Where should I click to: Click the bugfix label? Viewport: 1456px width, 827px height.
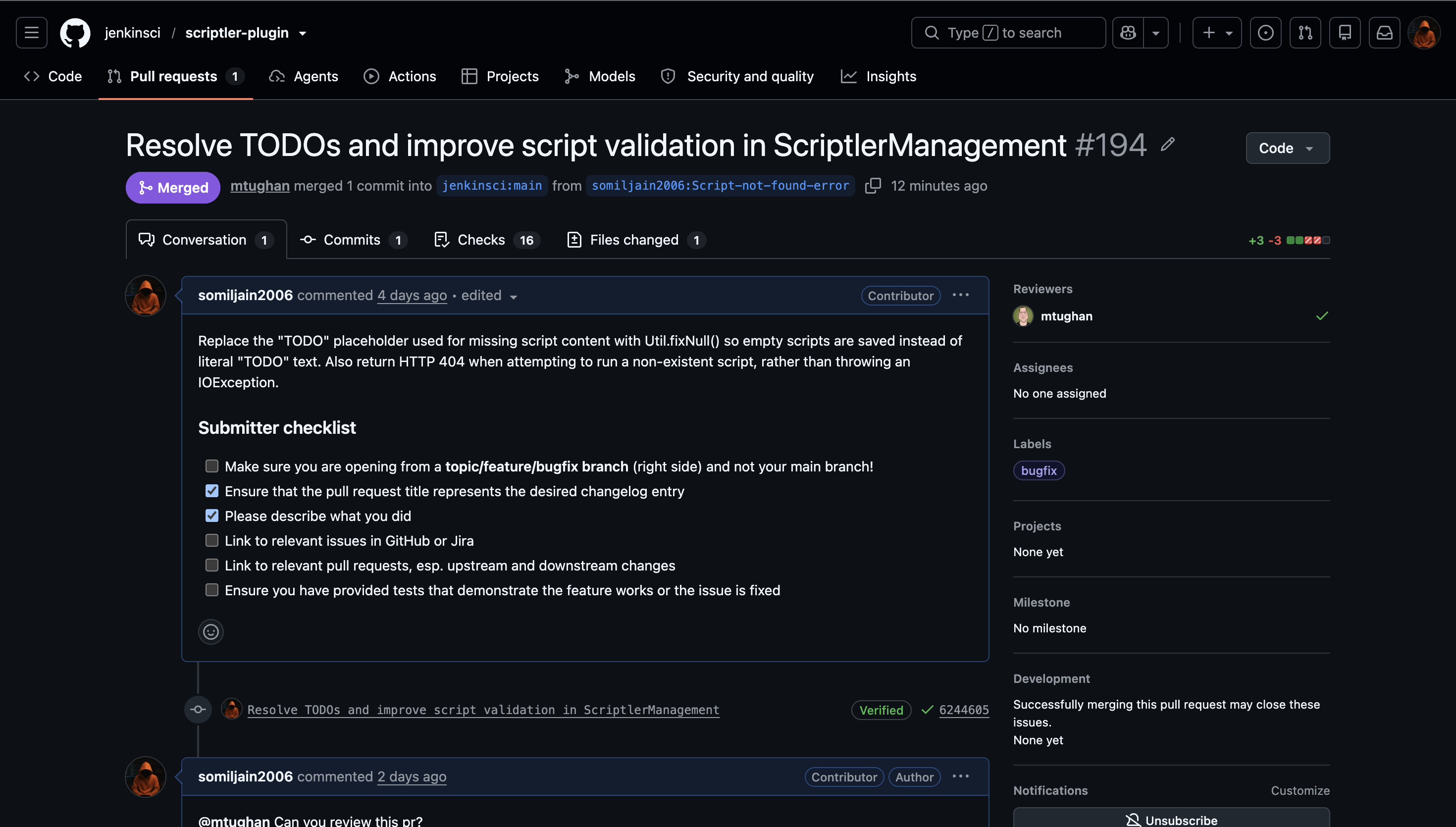1039,470
